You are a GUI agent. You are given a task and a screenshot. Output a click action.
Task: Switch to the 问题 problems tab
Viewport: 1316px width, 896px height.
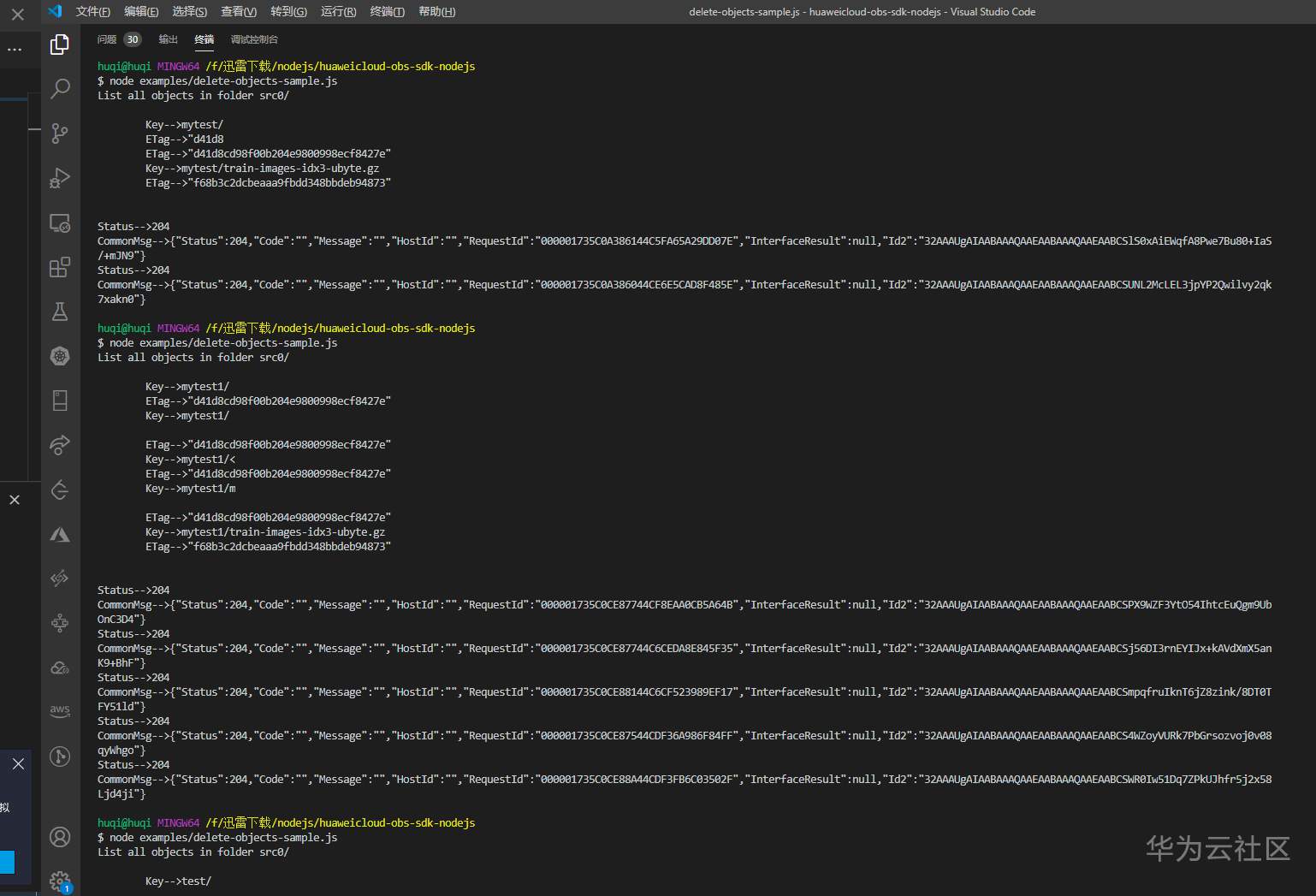[107, 39]
